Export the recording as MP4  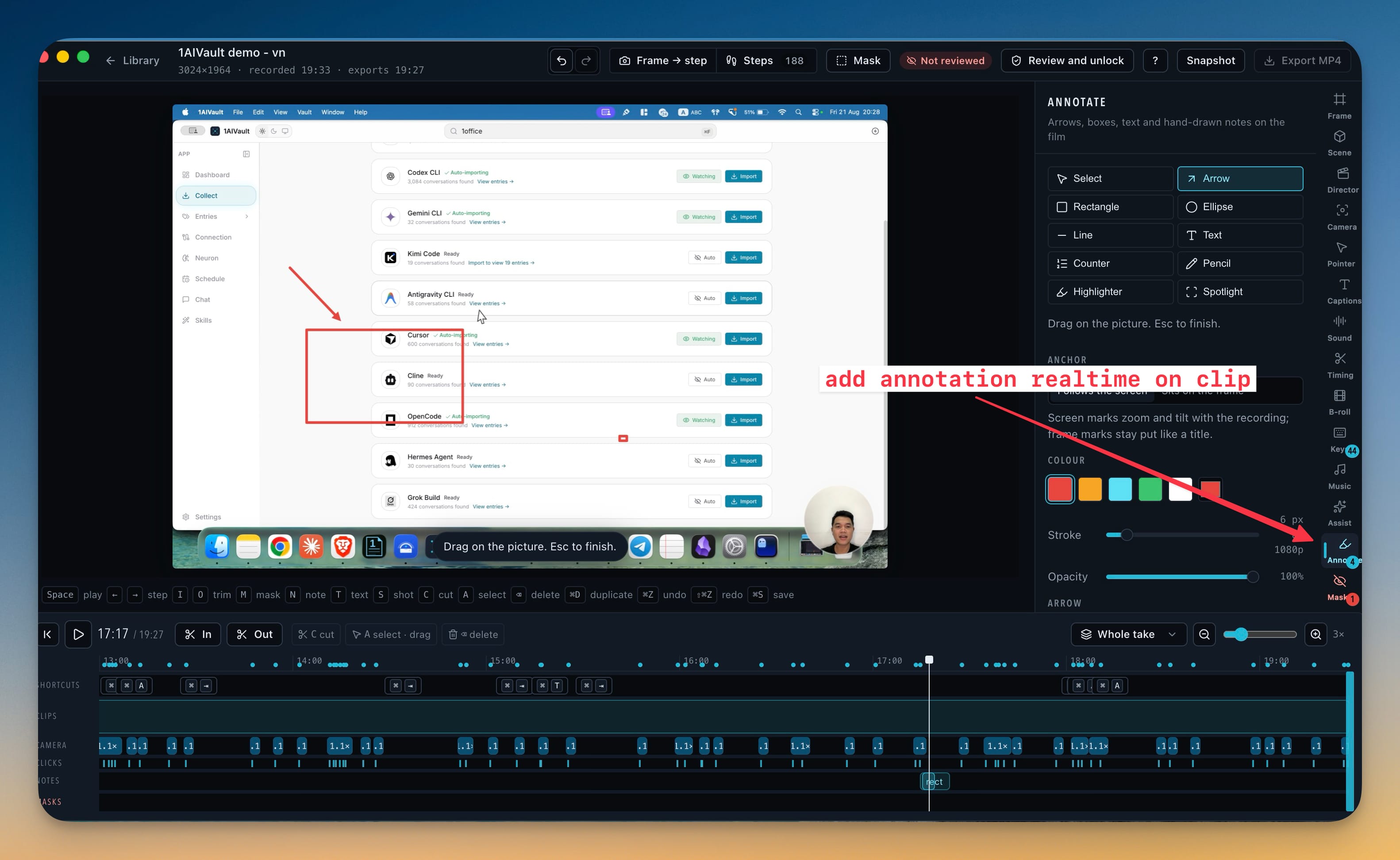click(x=1302, y=60)
